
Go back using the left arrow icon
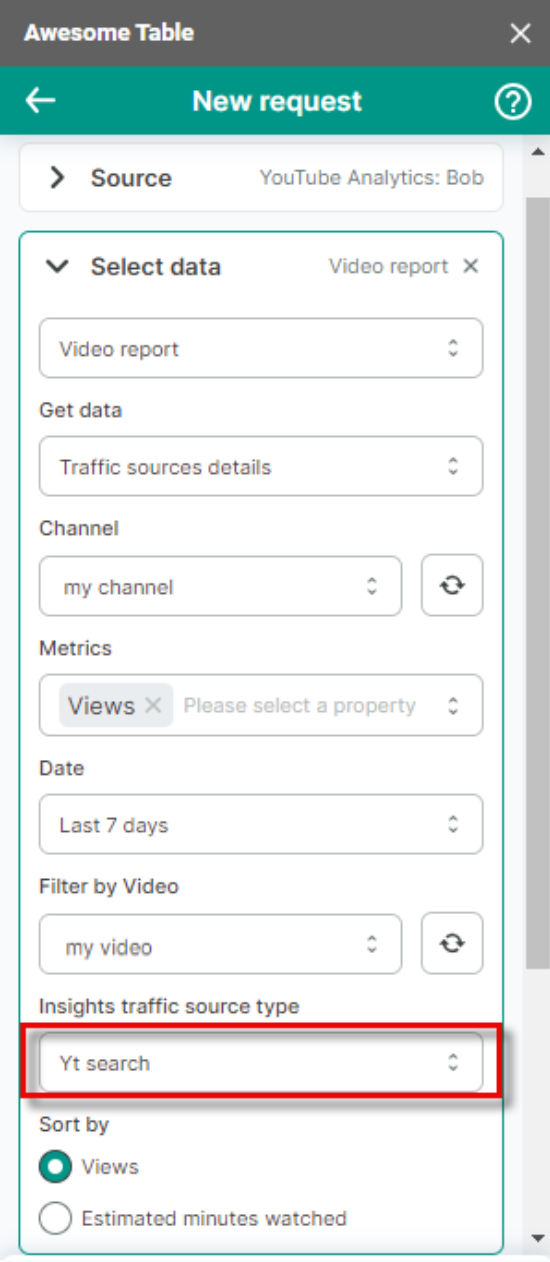40,101
